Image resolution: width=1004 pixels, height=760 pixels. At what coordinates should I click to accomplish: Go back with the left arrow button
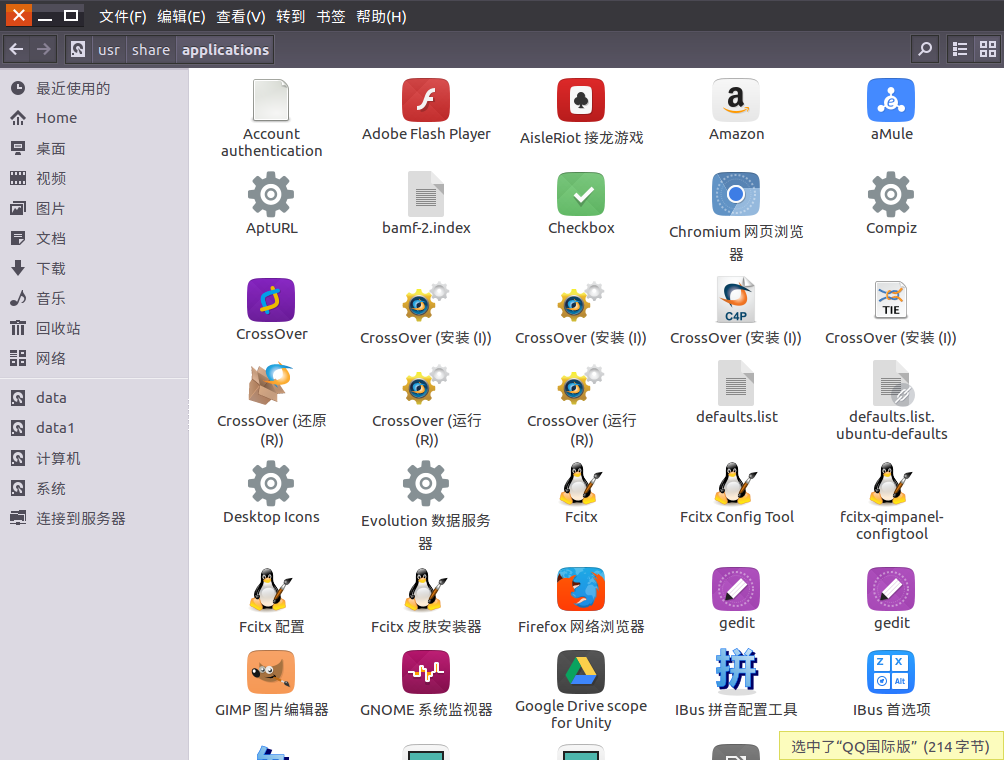[x=17, y=49]
